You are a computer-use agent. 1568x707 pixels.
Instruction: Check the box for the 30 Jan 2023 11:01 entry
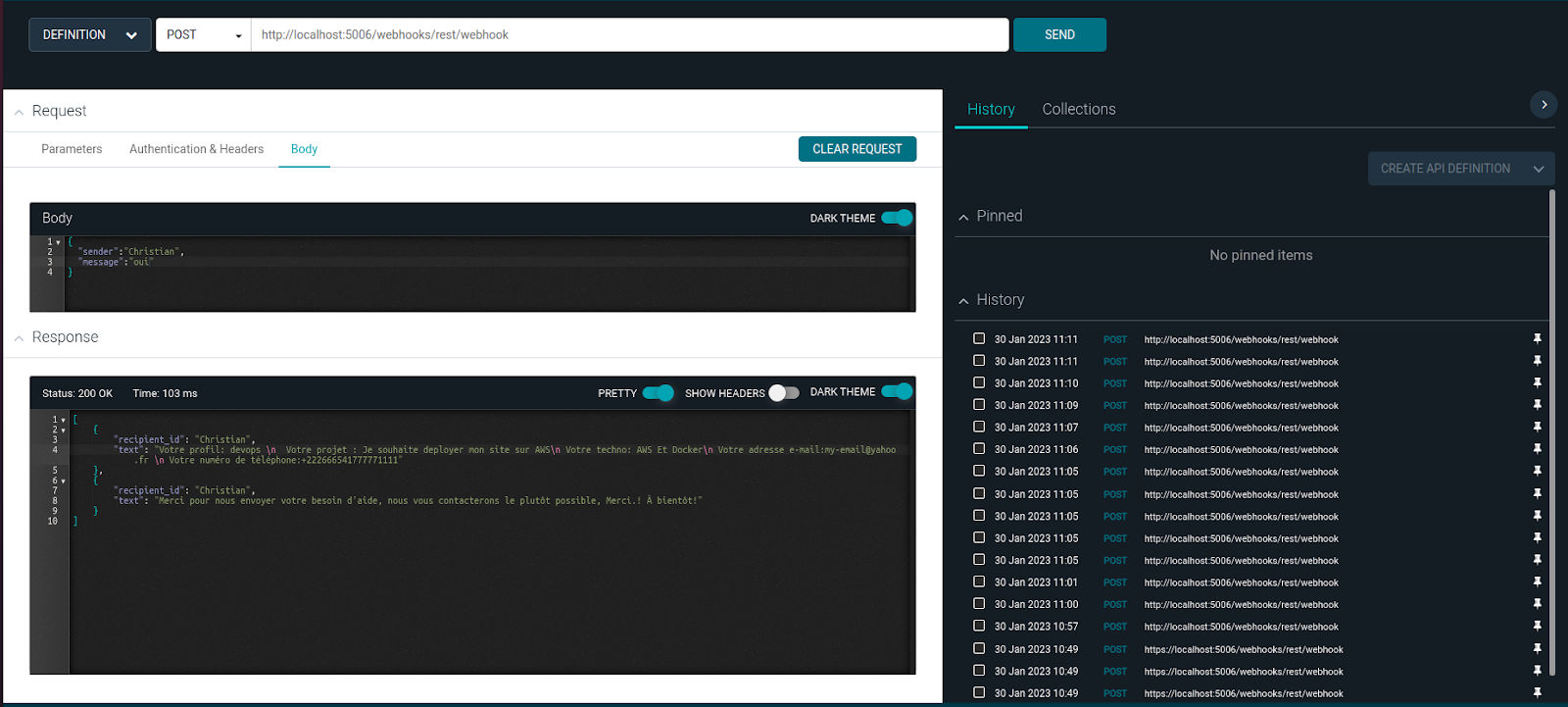coord(979,581)
